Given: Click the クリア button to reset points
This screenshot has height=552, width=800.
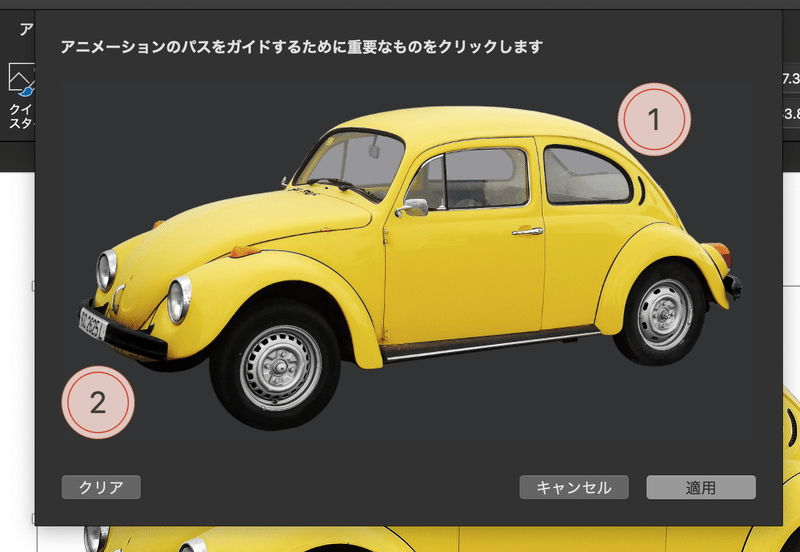Looking at the screenshot, I should click(x=101, y=487).
